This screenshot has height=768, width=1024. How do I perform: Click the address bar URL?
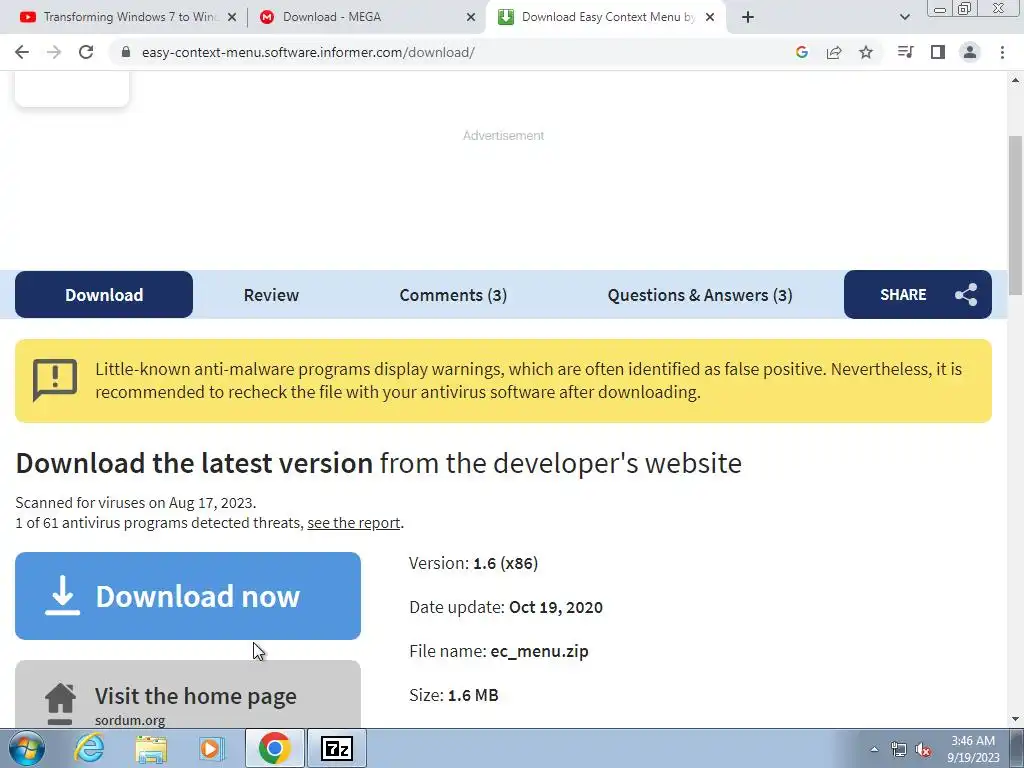tap(308, 52)
